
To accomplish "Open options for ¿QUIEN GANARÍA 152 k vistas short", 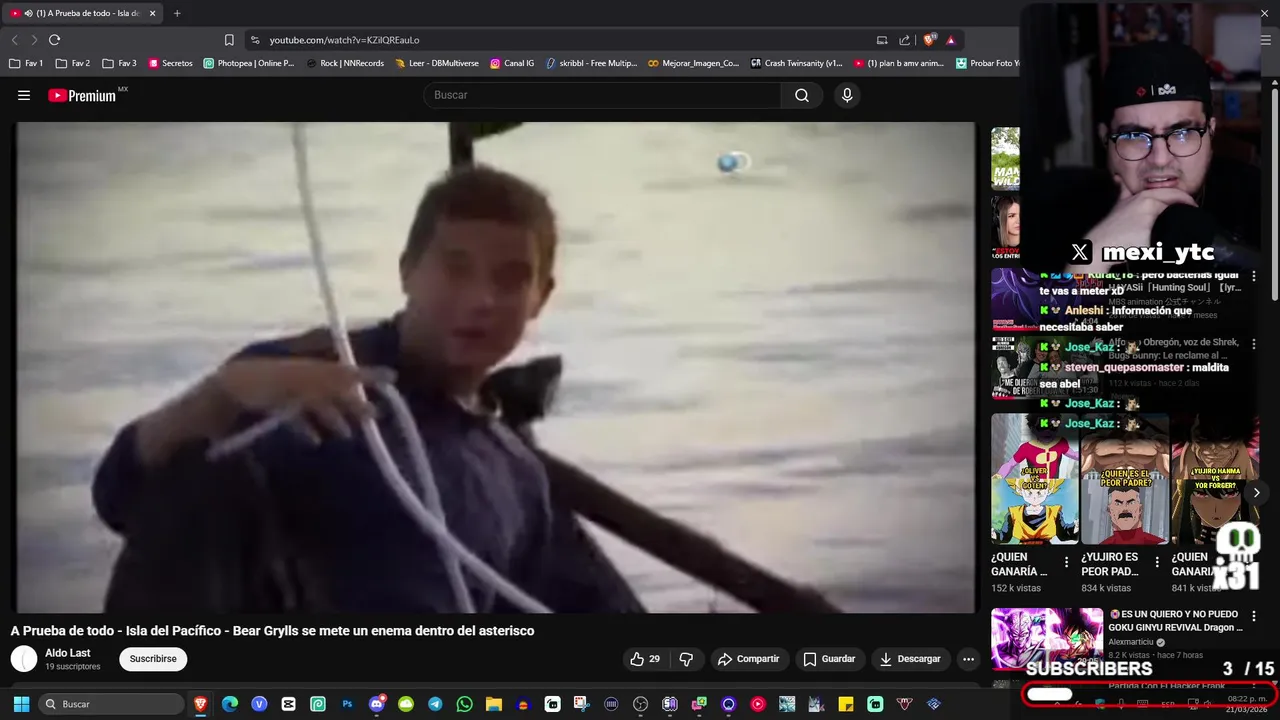I will pyautogui.click(x=1066, y=562).
